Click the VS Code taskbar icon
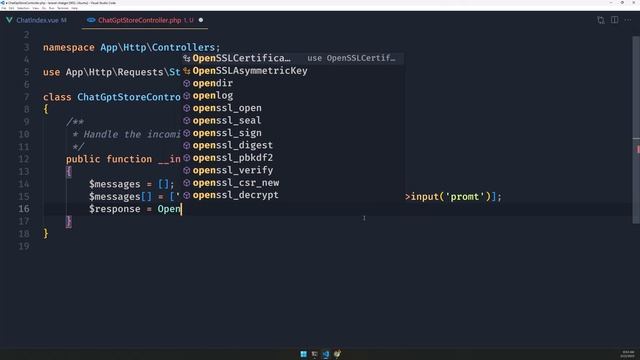 coord(325,354)
